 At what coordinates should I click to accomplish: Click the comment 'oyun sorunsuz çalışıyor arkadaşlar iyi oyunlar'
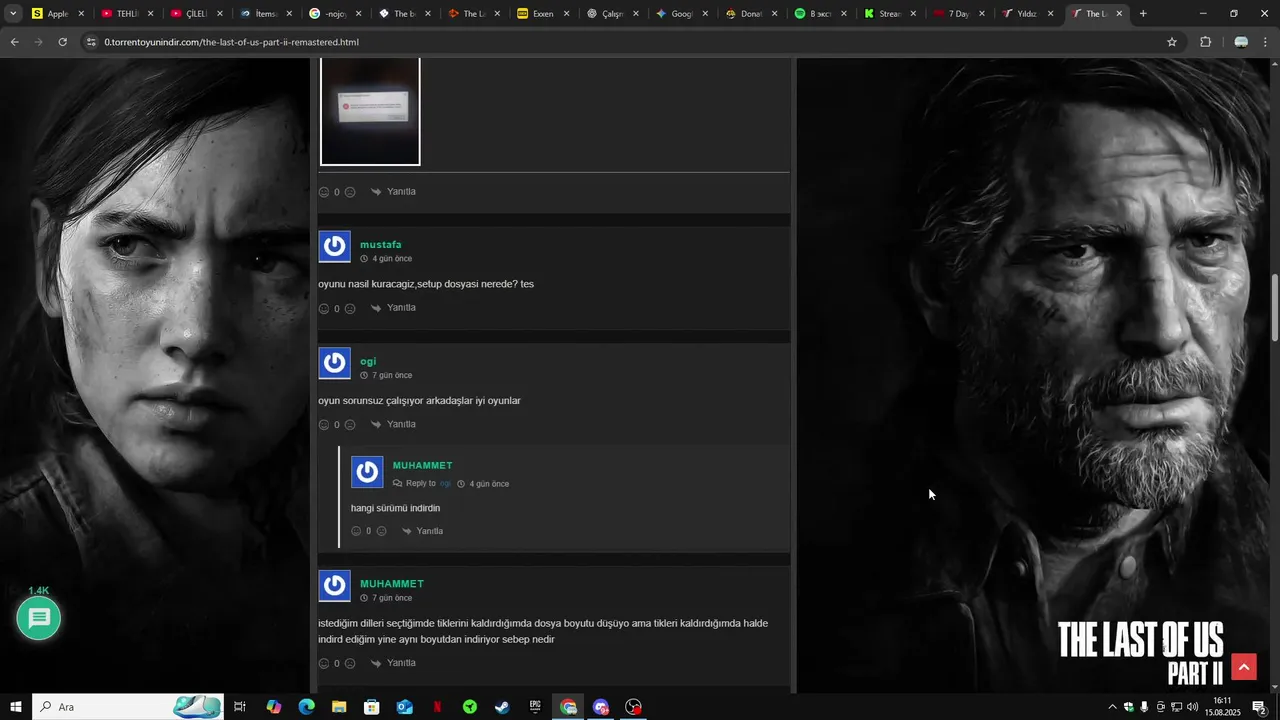tap(419, 401)
